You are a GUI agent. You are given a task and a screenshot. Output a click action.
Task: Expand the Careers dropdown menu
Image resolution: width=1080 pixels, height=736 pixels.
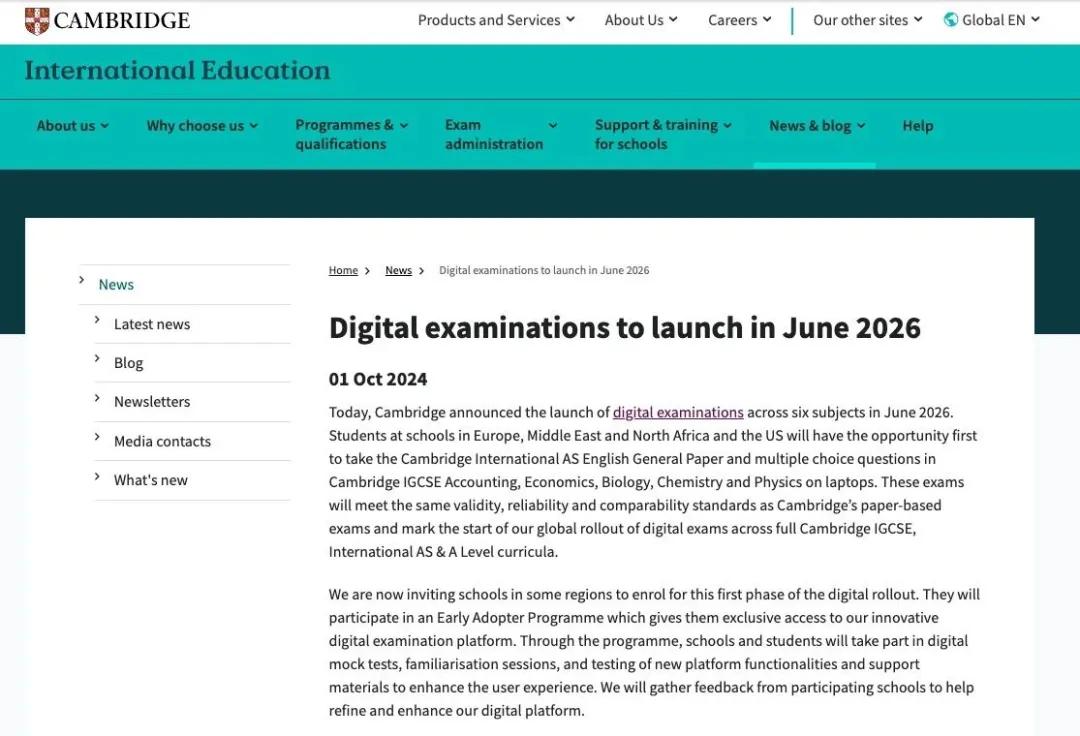(739, 20)
